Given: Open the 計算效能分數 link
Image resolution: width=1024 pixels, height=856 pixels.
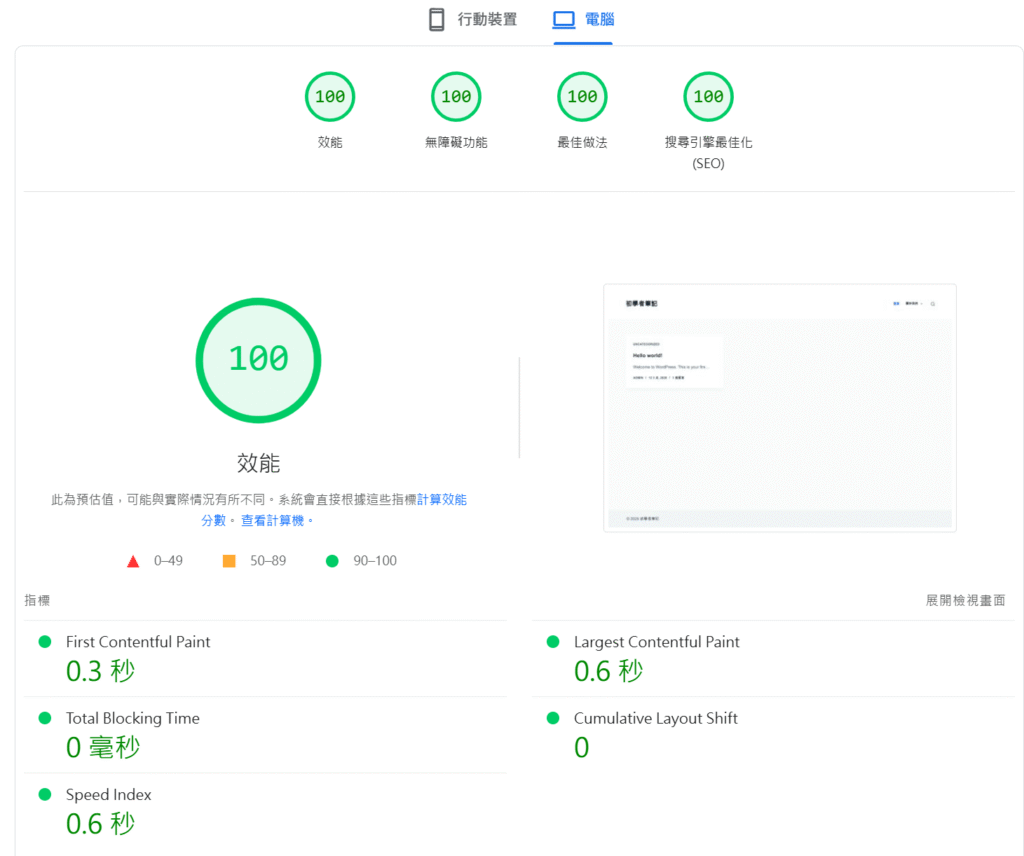Looking at the screenshot, I should (x=441, y=499).
